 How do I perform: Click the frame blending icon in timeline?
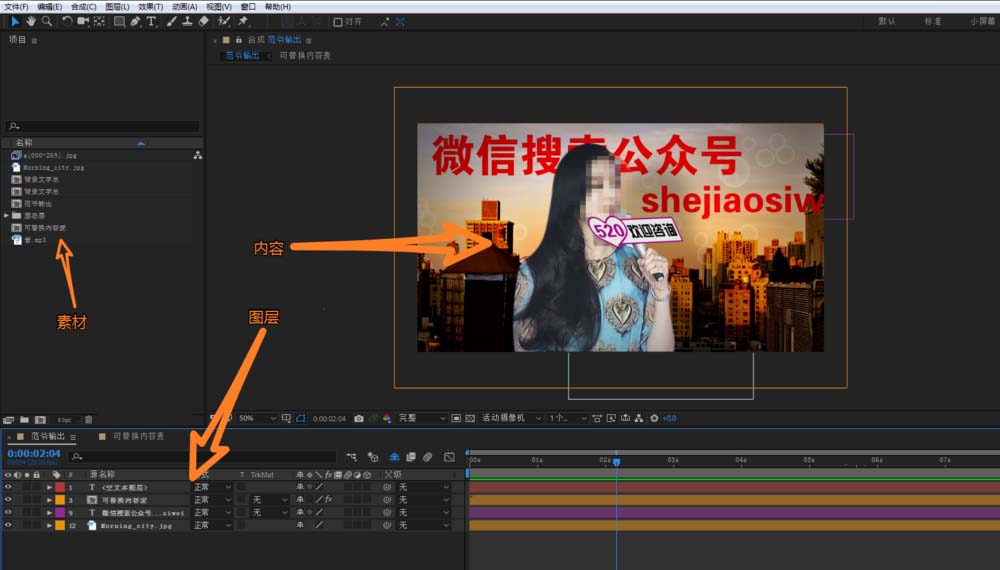pyautogui.click(x=411, y=457)
